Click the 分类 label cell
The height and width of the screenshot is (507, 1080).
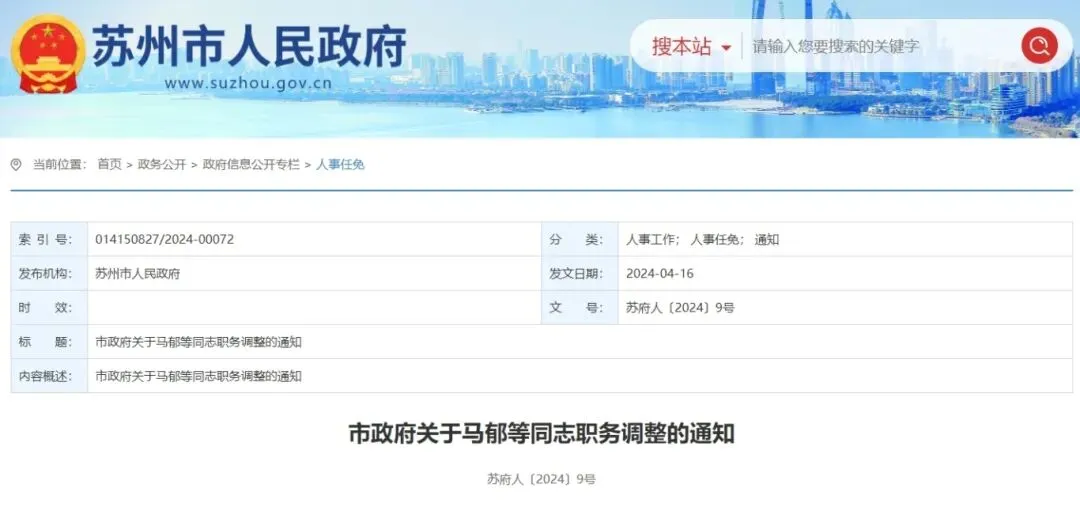click(580, 240)
